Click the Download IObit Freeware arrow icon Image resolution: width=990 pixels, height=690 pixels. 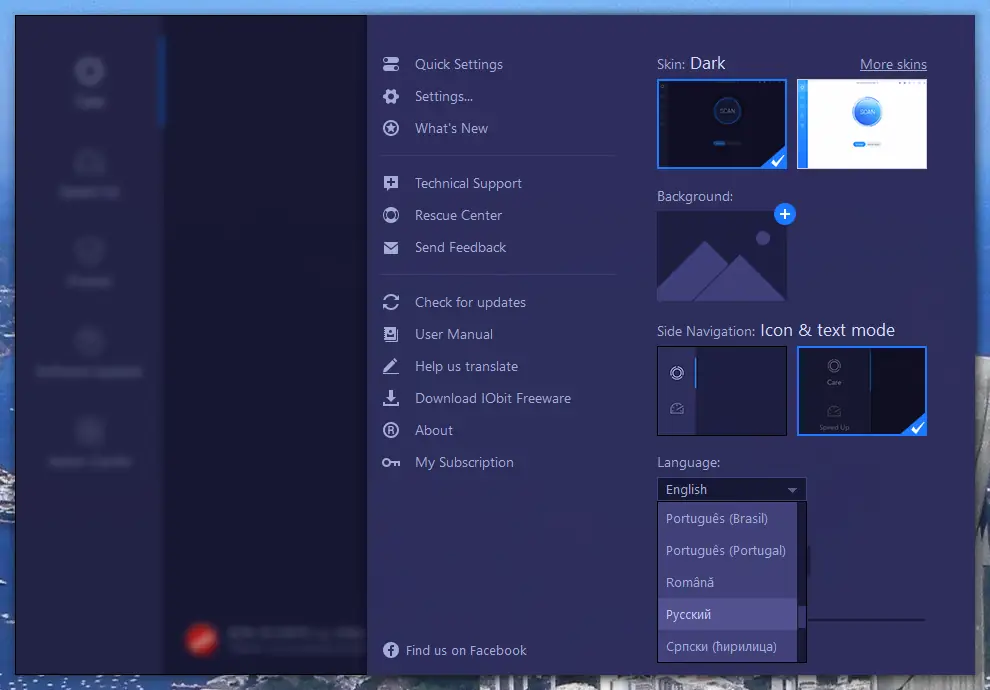(391, 398)
